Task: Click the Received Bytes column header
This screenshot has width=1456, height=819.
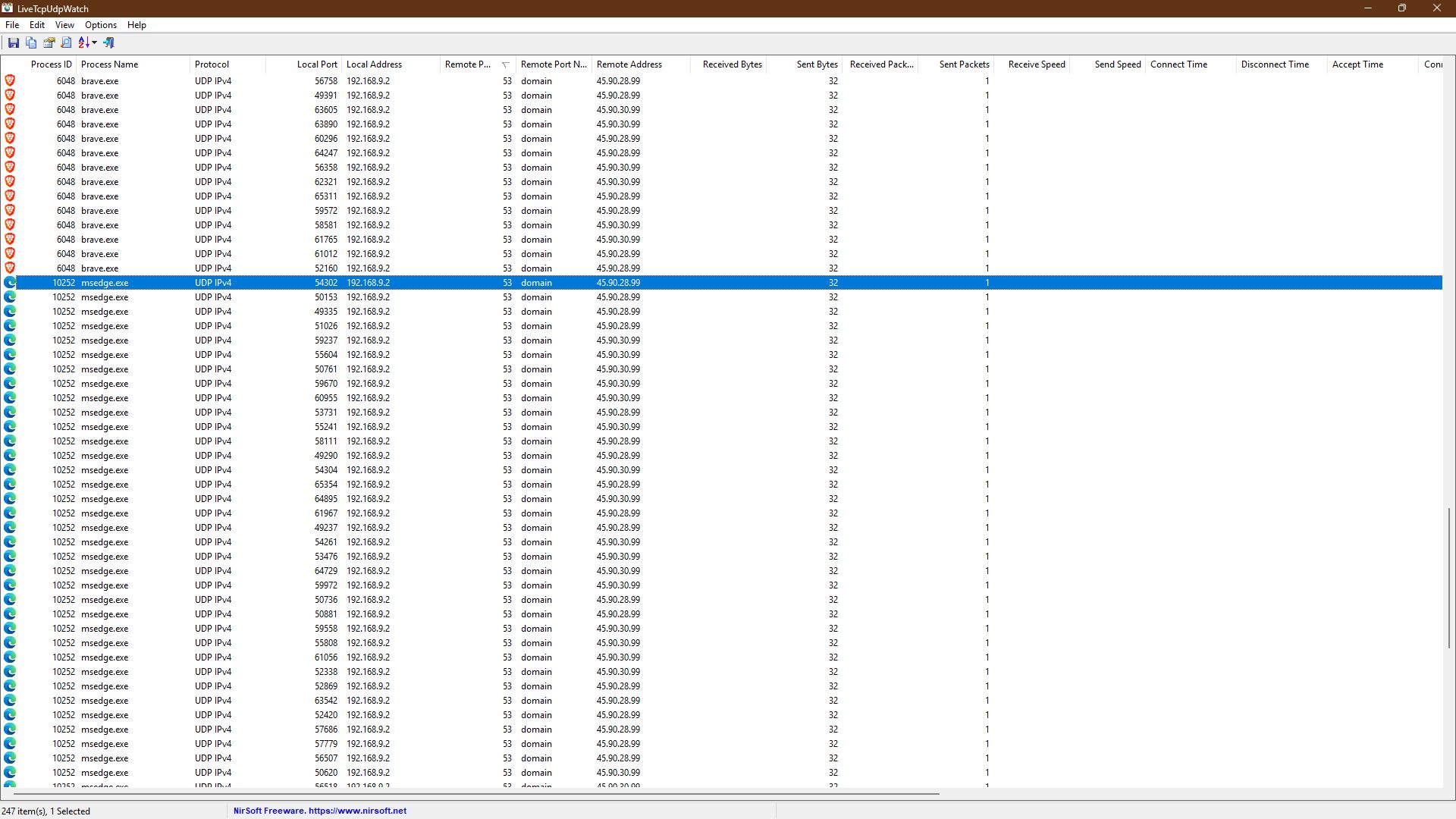Action: coord(728,64)
